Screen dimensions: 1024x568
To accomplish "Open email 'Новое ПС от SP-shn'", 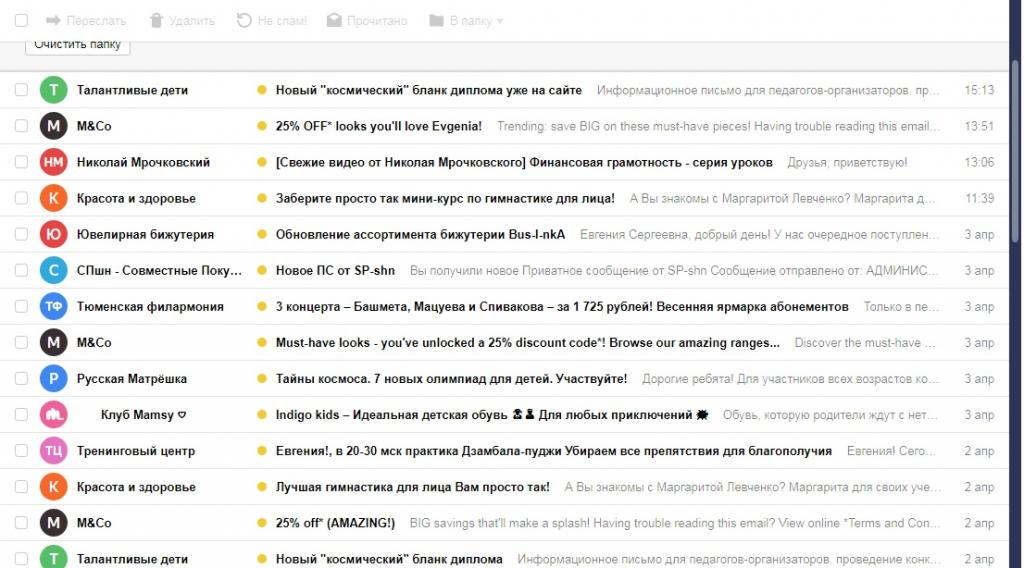I will click(335, 271).
